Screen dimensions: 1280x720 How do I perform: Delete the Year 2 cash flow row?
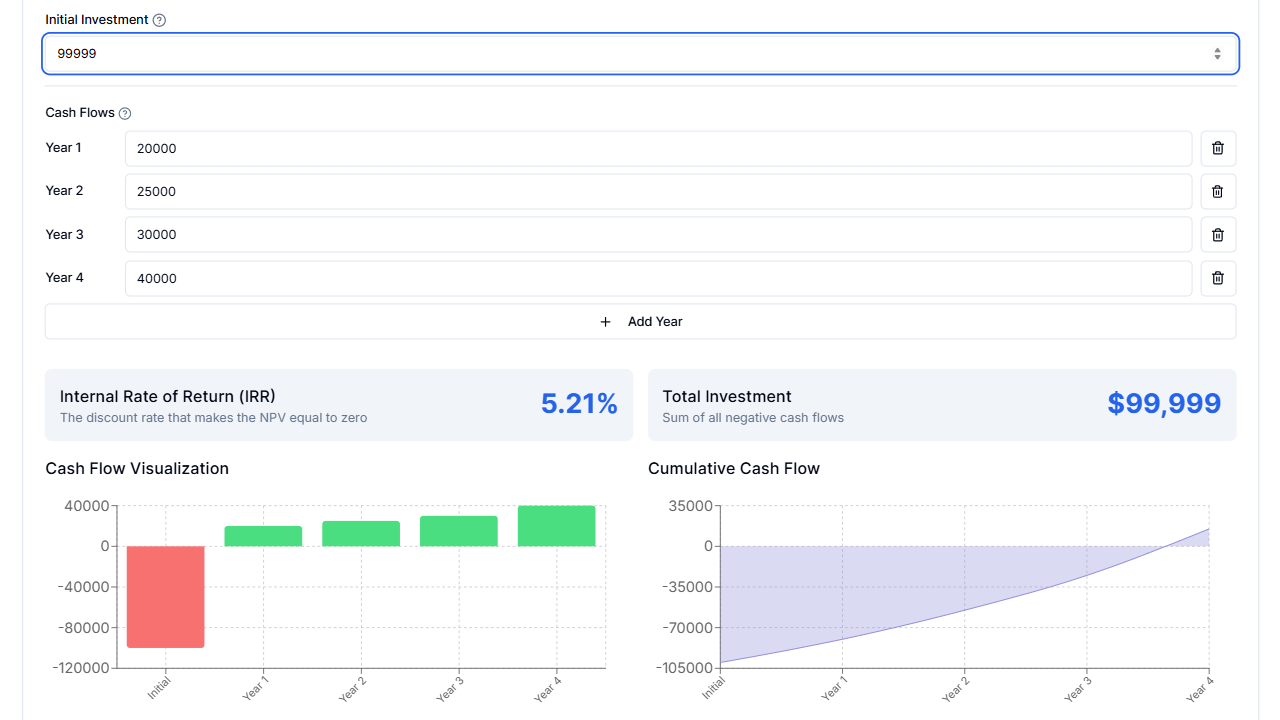click(1217, 191)
